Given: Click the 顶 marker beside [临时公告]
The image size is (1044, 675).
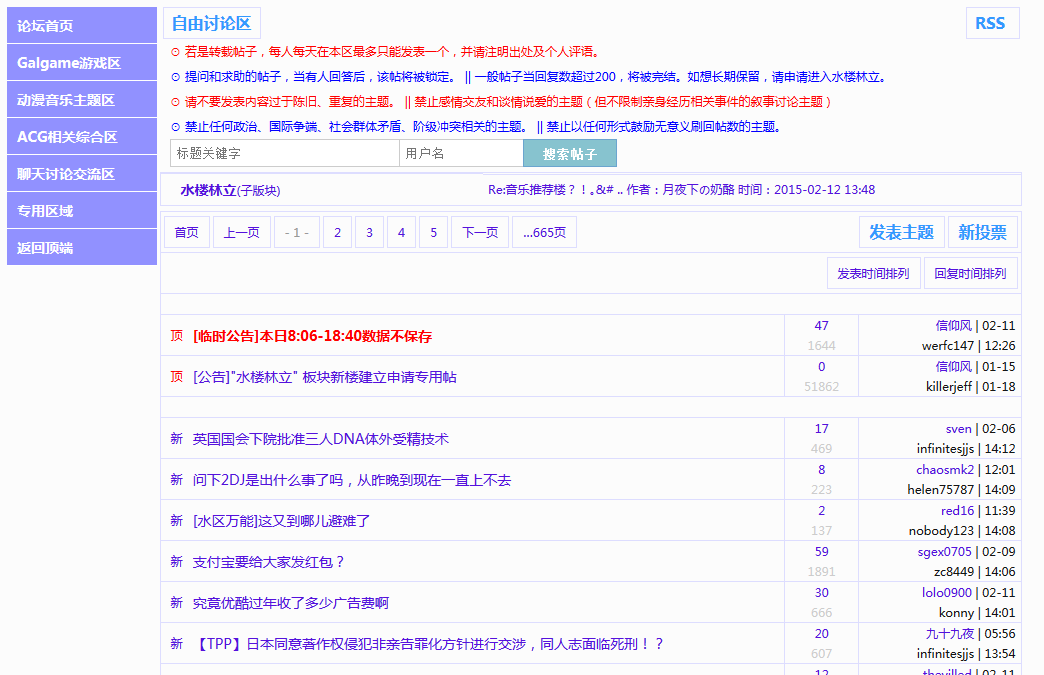Looking at the screenshot, I should pyautogui.click(x=176, y=336).
